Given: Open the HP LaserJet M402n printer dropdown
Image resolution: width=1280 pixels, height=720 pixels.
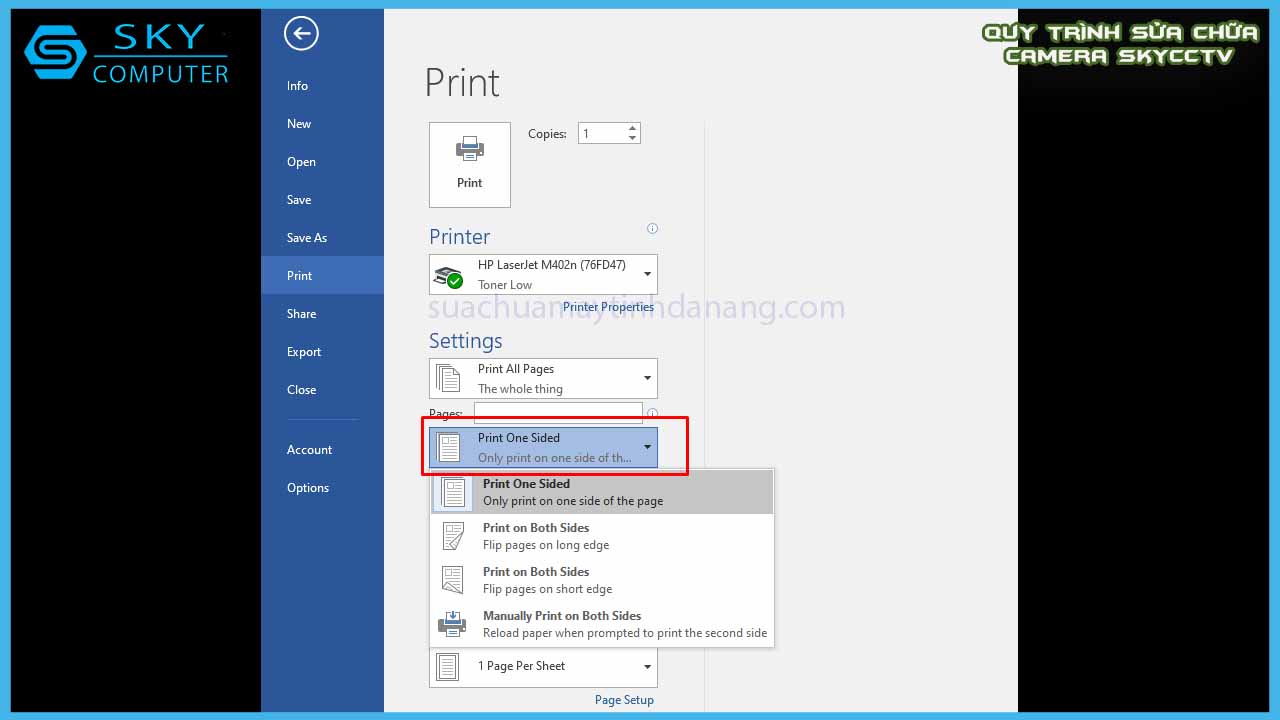Looking at the screenshot, I should pyautogui.click(x=543, y=275).
